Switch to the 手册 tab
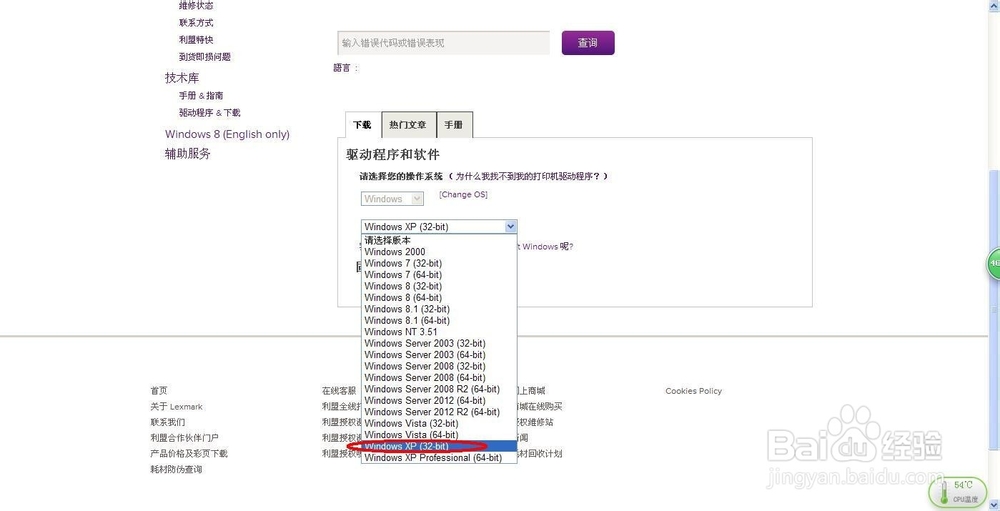Screen dimensions: 1000x511 pos(454,125)
